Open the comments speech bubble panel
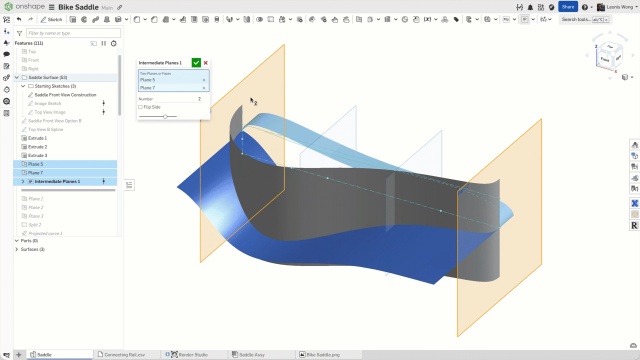This screenshot has height=360, width=640. [x=7, y=54]
